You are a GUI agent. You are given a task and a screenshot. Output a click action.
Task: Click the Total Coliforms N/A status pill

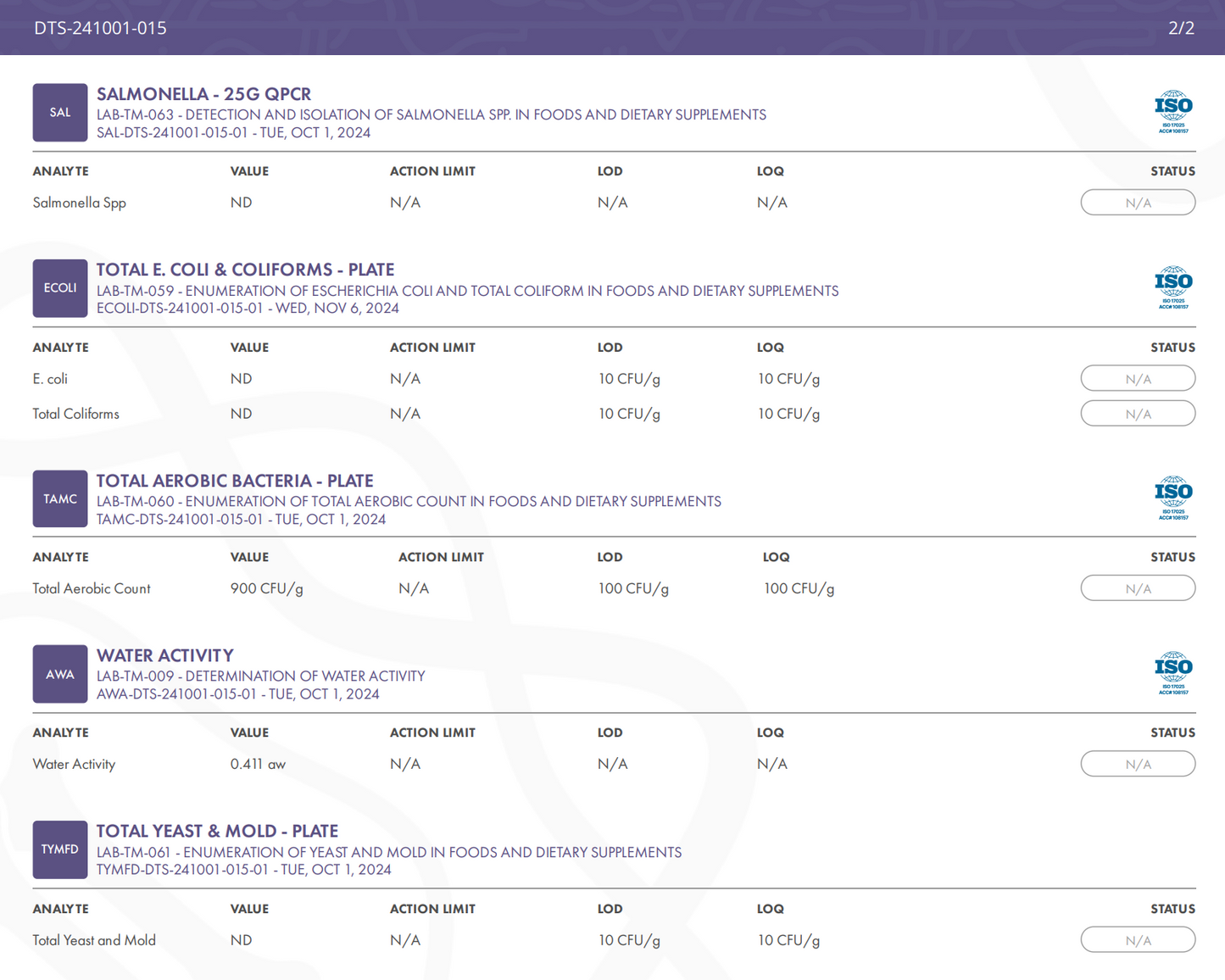(x=1138, y=414)
